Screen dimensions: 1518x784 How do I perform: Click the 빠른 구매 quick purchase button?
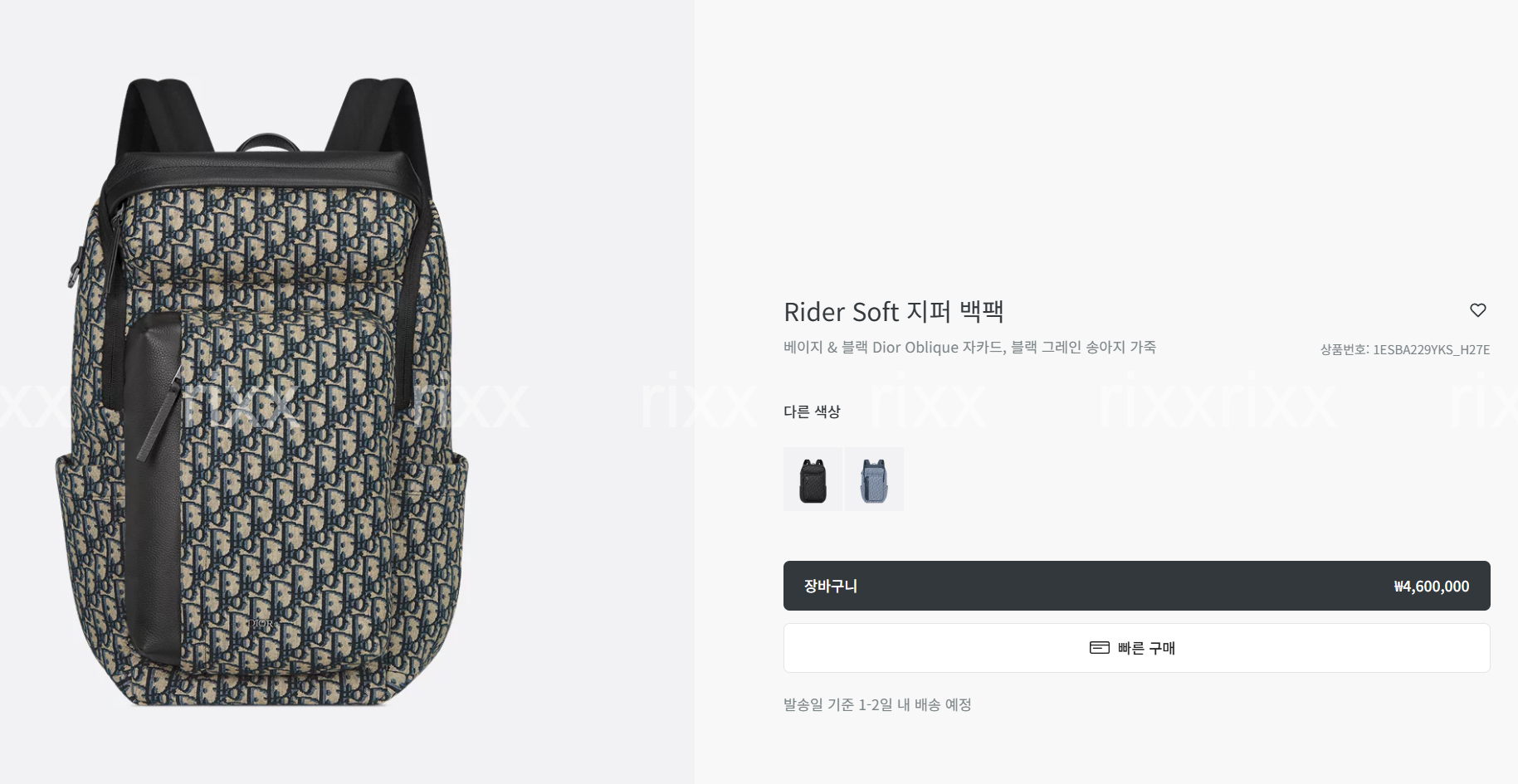(x=1136, y=648)
